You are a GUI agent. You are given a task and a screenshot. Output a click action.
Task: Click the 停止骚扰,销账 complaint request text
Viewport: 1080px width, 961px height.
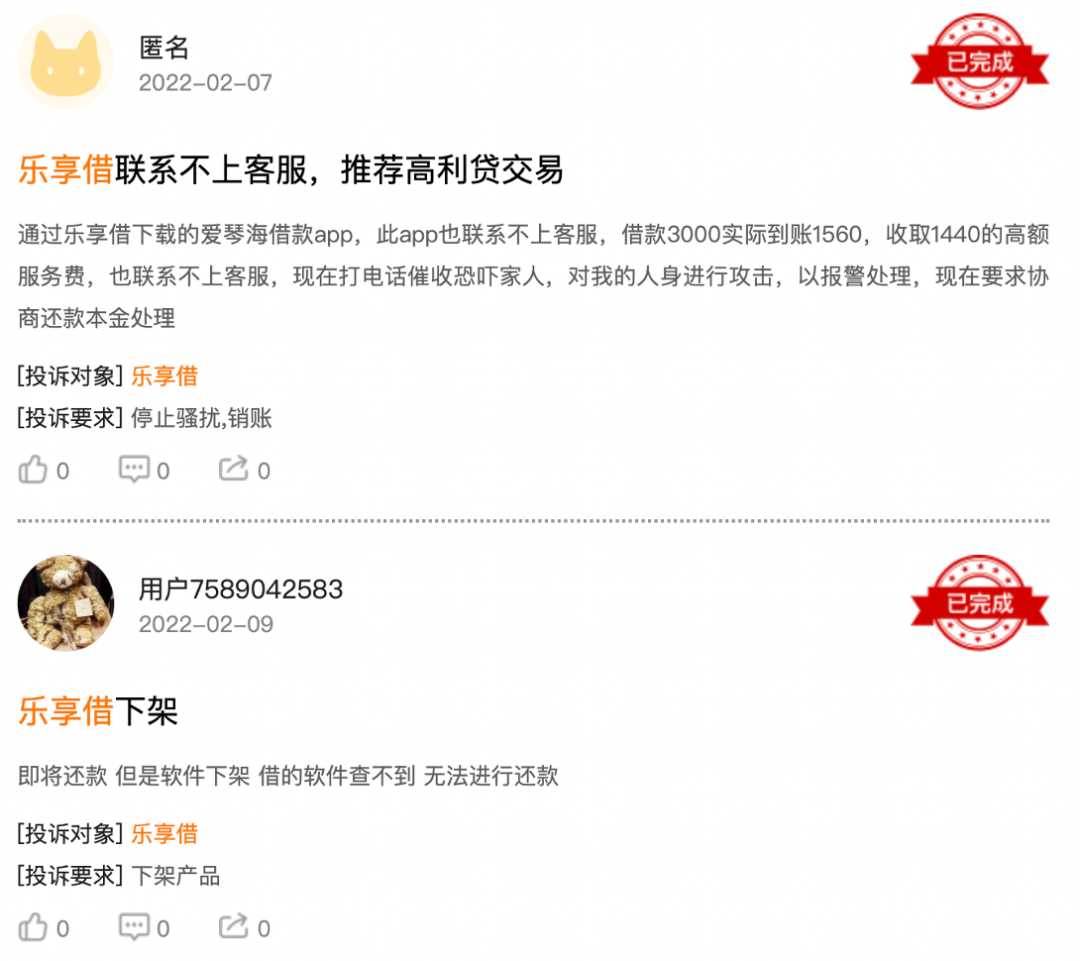201,417
